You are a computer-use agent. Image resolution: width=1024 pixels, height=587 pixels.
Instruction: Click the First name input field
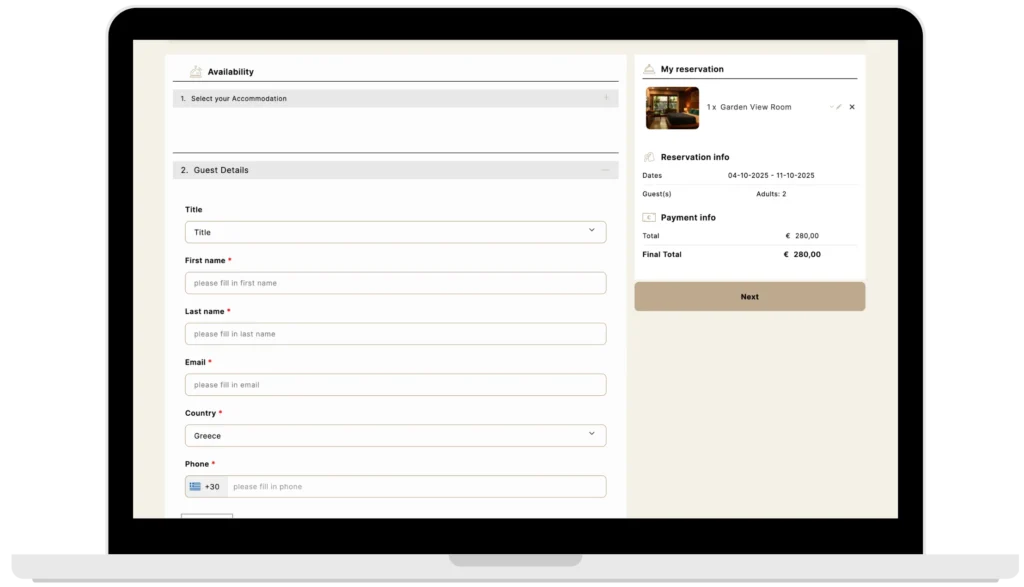point(395,283)
